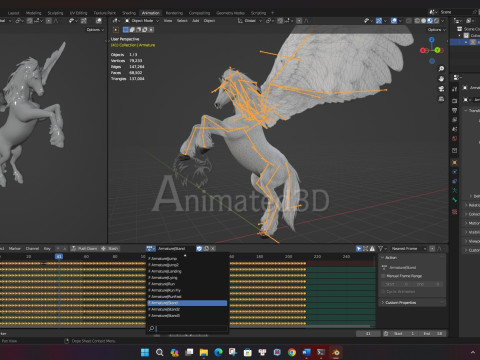The image size is (480, 360).
Task: Open View Layer properties tab icon
Action: click(455, 119)
